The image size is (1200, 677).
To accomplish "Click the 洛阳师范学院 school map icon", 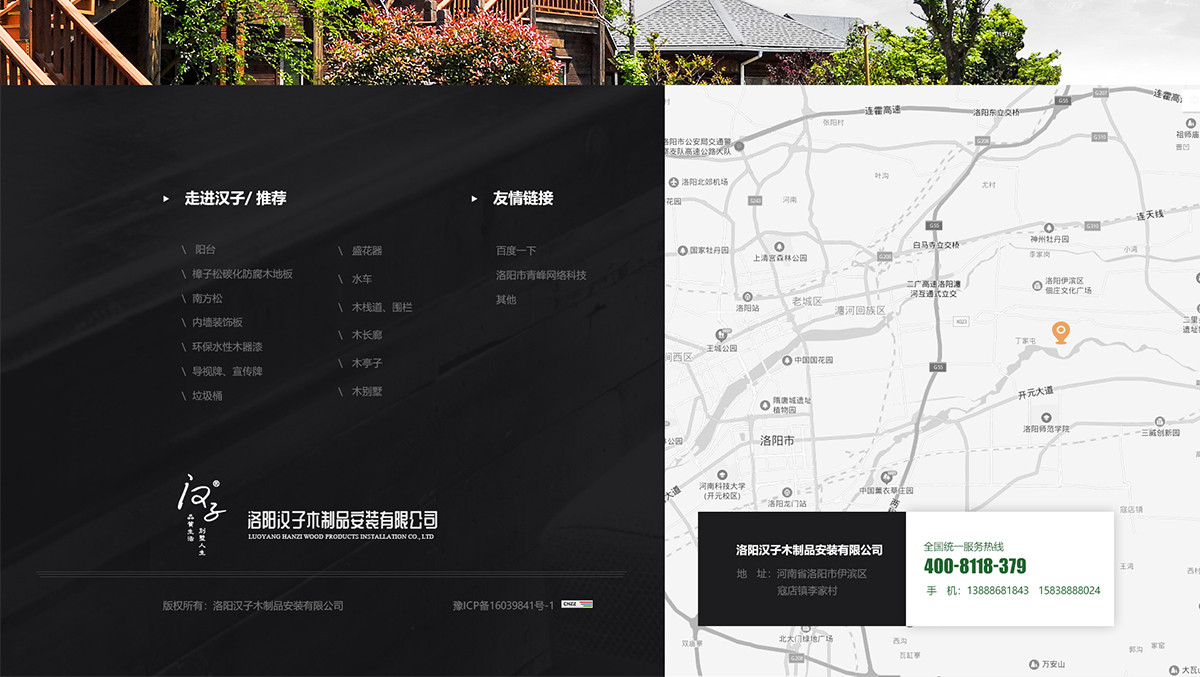I will (1043, 417).
